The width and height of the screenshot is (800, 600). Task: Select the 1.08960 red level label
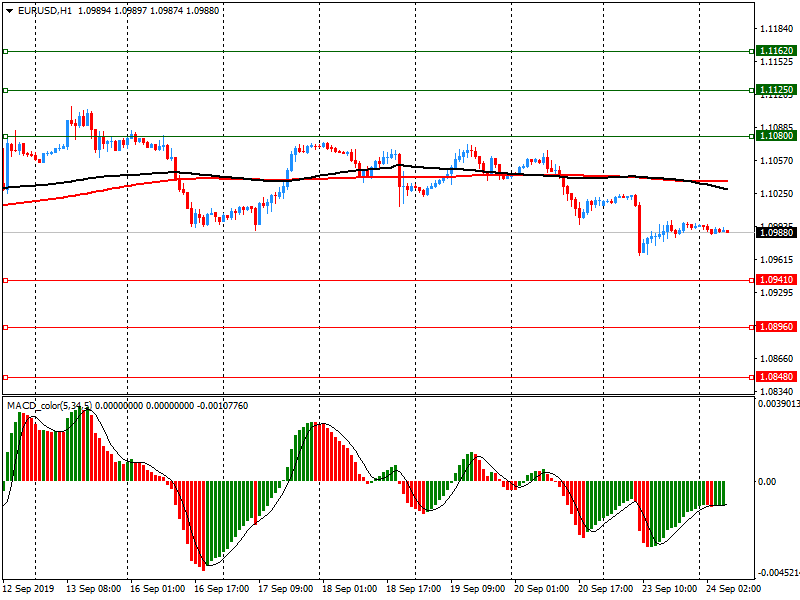point(777,327)
